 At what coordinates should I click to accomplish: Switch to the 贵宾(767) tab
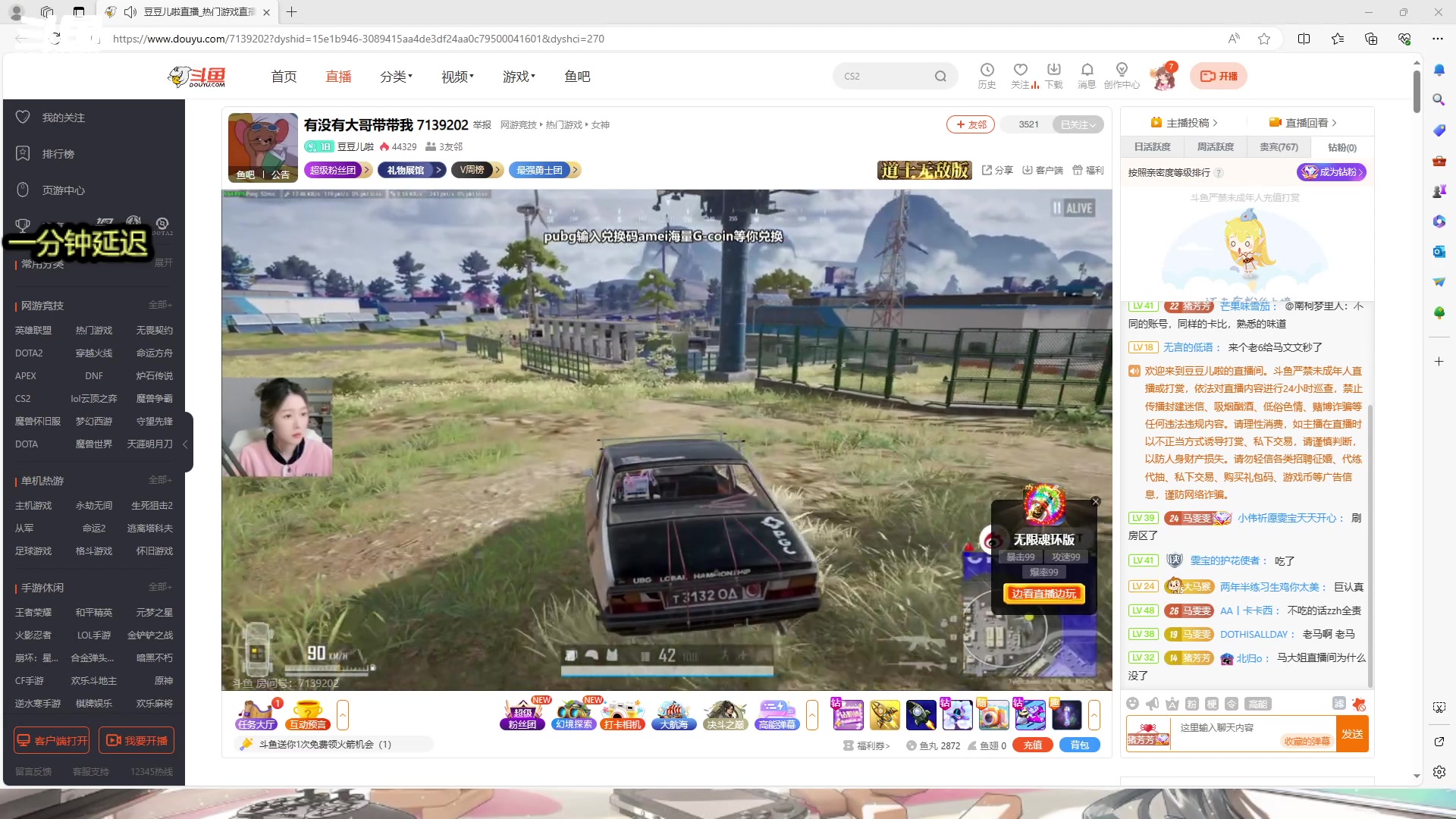point(1279,147)
